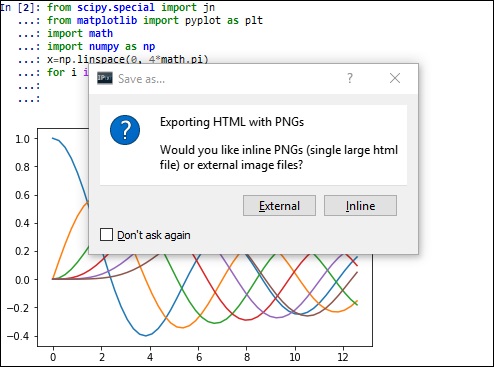Screen dimensions: 494x368
Task: Place cursor on "import math" line
Action: click(x=80, y=33)
